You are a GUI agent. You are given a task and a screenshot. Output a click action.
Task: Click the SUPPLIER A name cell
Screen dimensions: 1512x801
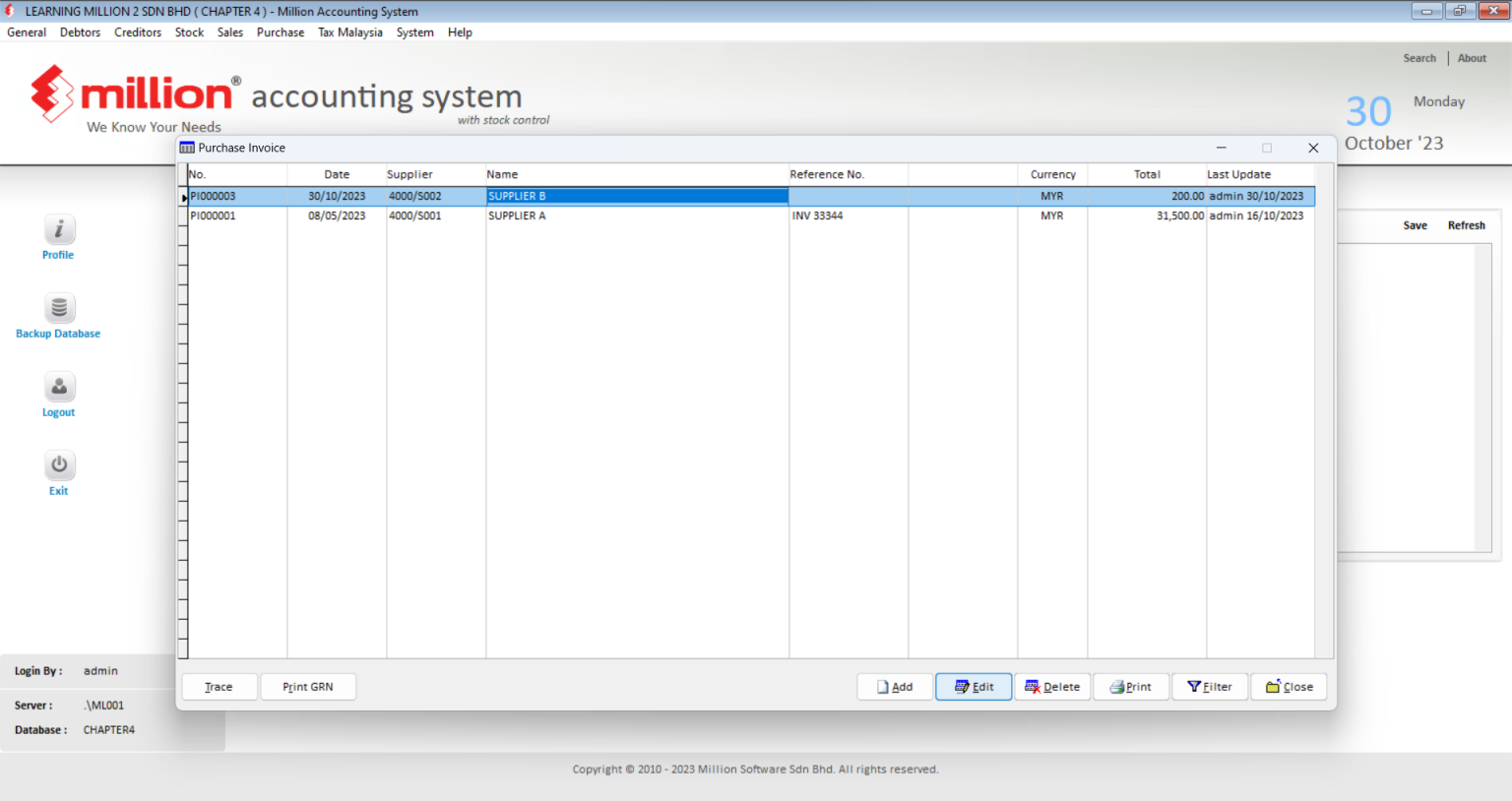tap(637, 216)
